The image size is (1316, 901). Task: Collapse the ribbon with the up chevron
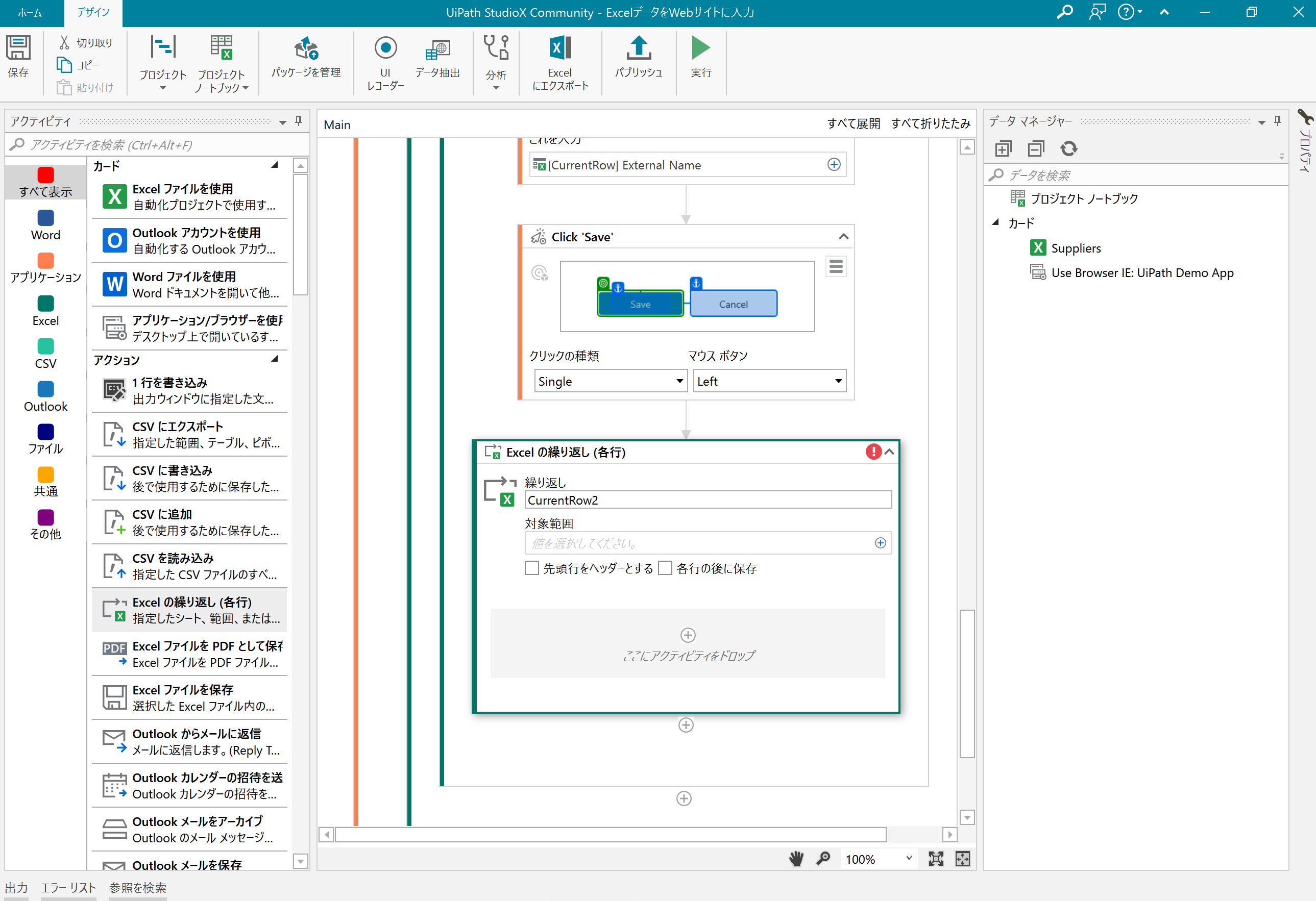tap(1164, 12)
